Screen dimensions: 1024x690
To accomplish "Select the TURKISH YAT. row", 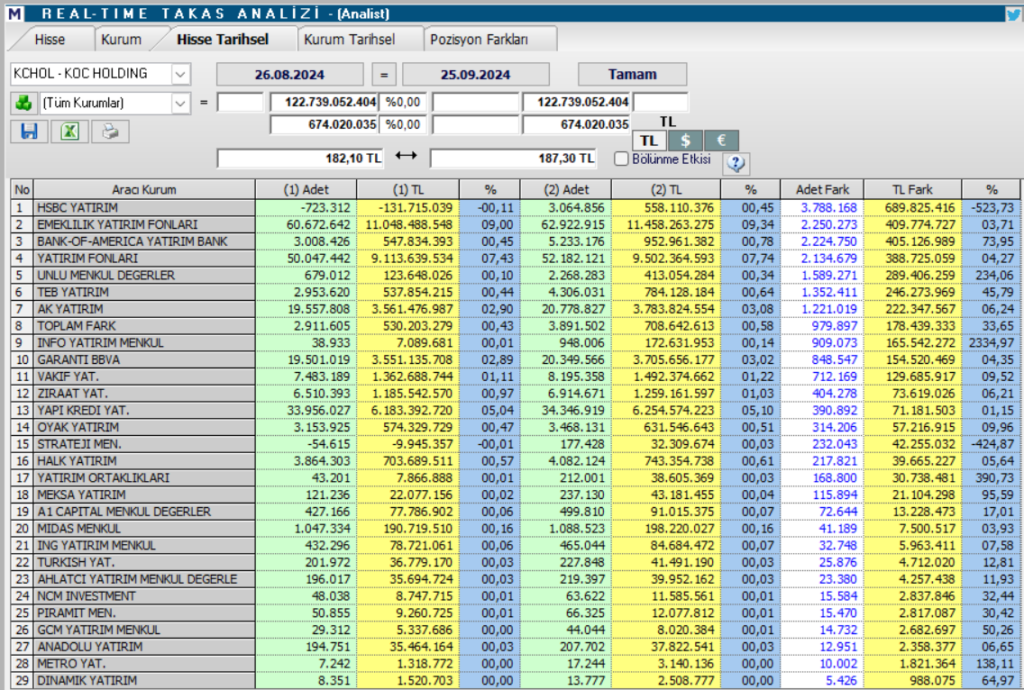I will (x=515, y=563).
